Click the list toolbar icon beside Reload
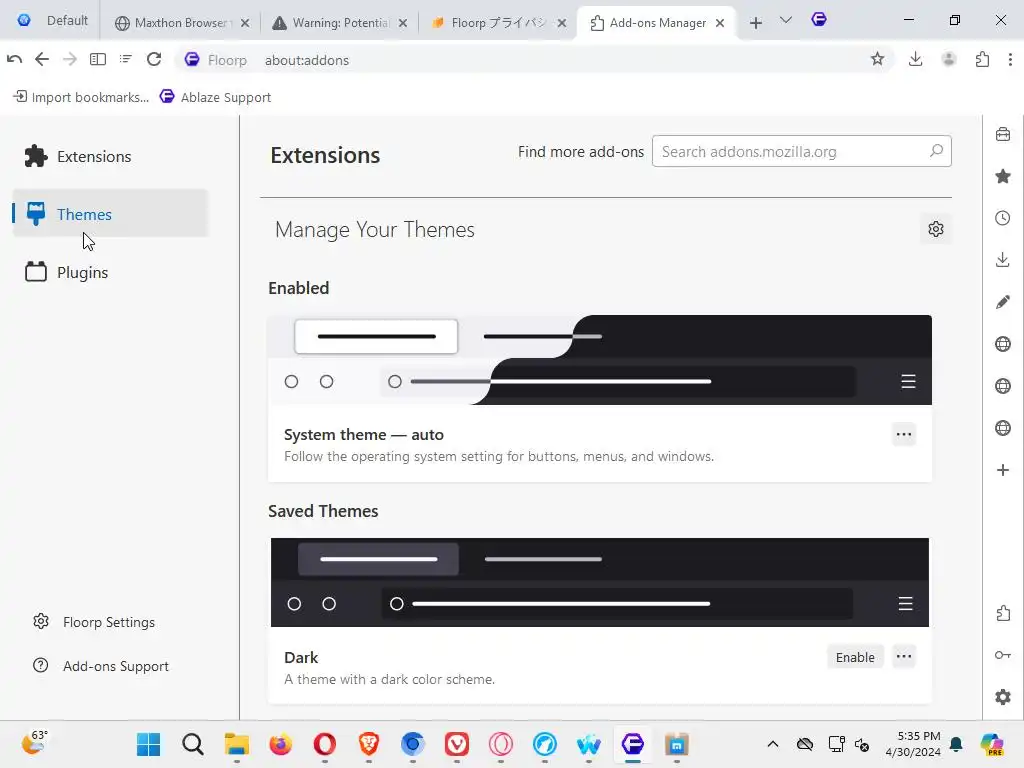 coord(125,59)
